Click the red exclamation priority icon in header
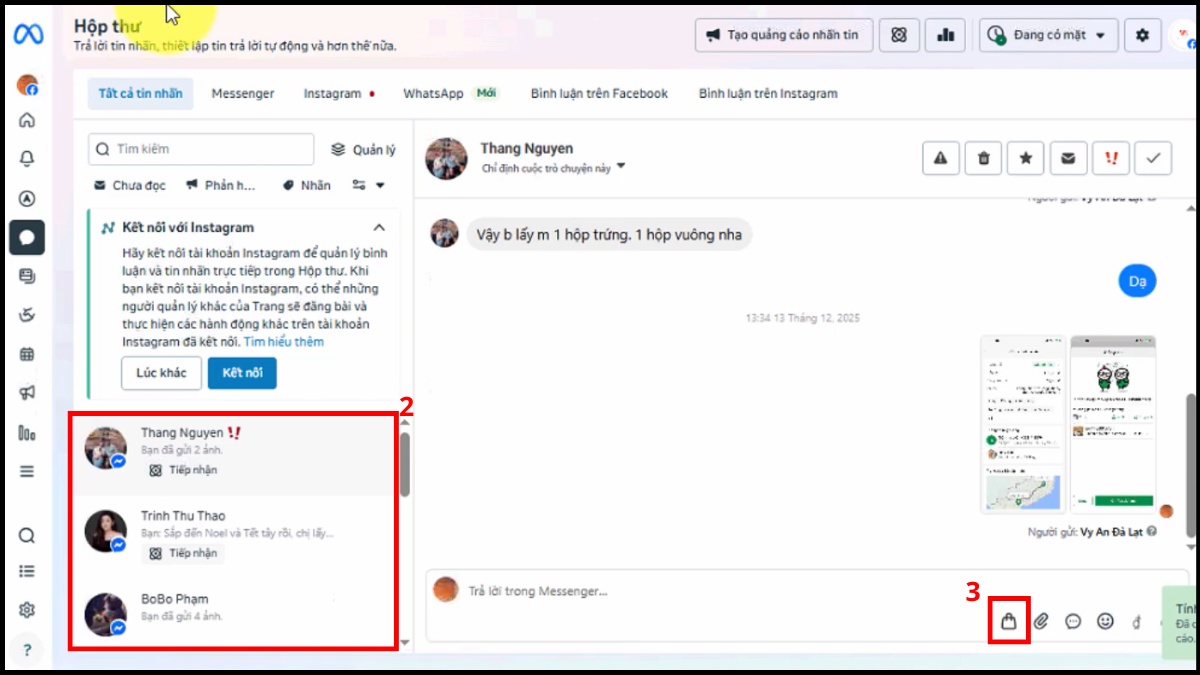The width and height of the screenshot is (1200, 675). point(1111,158)
